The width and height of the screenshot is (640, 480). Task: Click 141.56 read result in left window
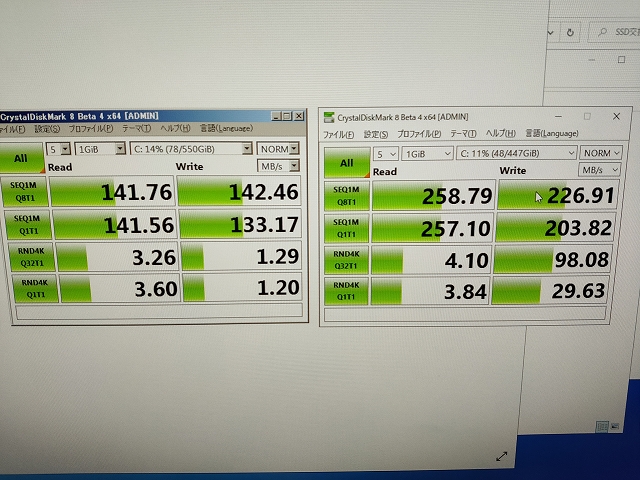(115, 224)
